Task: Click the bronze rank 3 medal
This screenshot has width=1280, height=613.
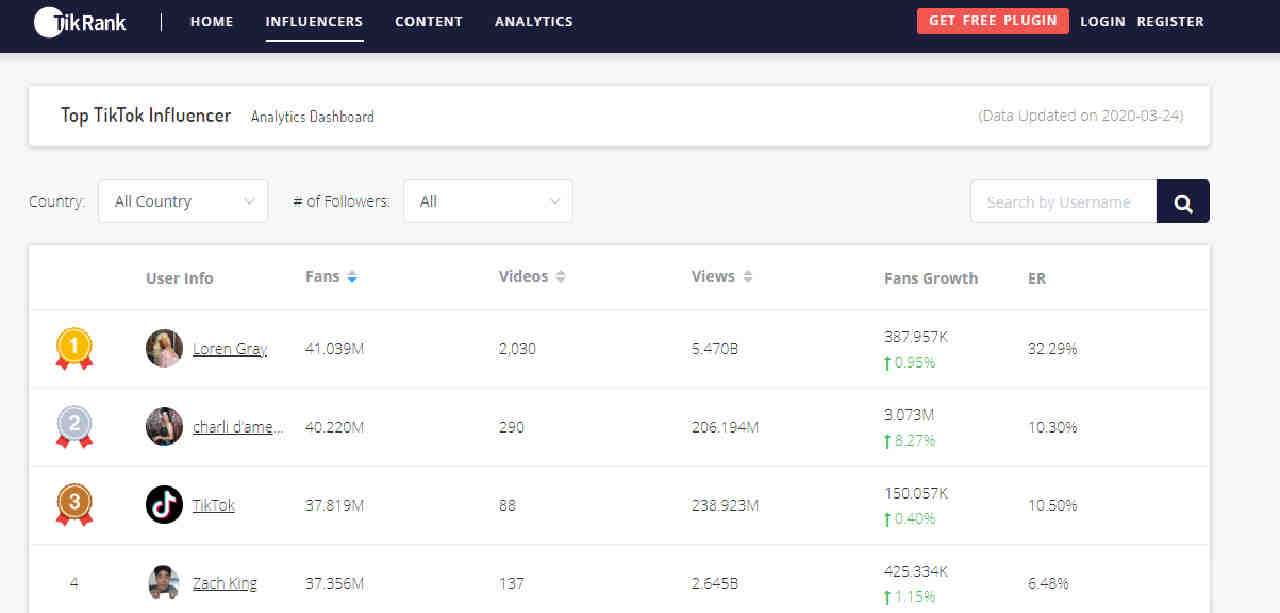Action: (74, 505)
